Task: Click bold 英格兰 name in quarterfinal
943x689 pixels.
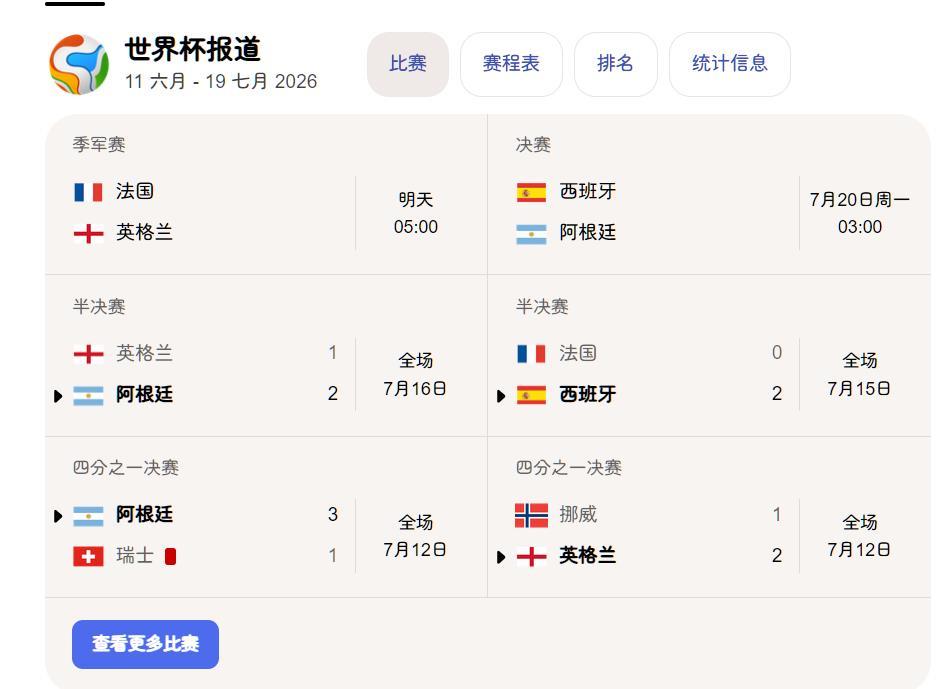Action: [588, 556]
